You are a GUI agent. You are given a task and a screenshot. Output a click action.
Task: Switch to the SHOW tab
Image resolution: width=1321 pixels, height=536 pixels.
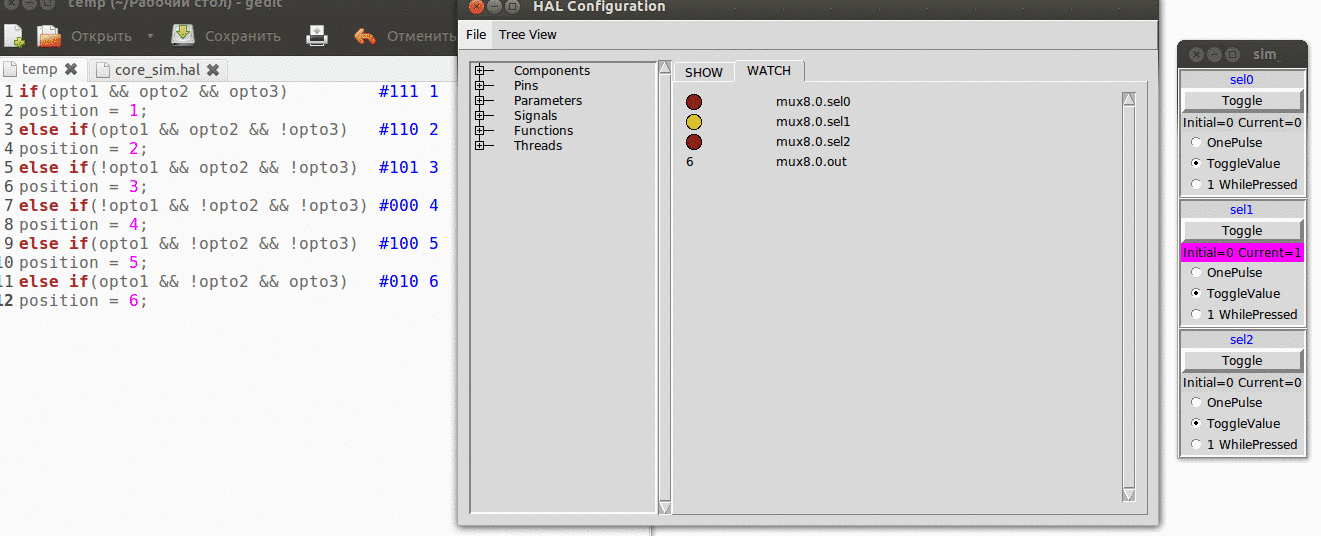pyautogui.click(x=704, y=72)
